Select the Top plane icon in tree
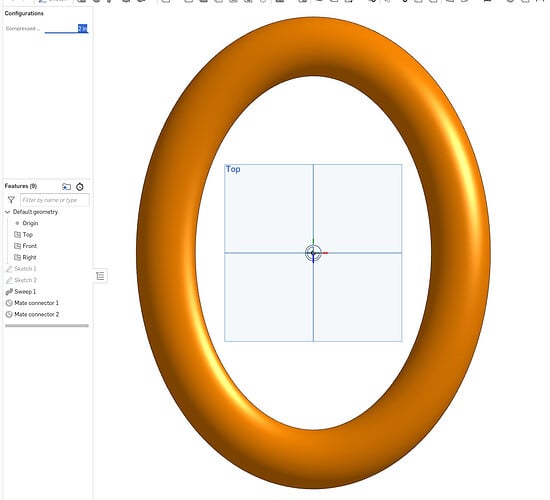Screen dimensions: 550x500 pyautogui.click(x=17, y=234)
